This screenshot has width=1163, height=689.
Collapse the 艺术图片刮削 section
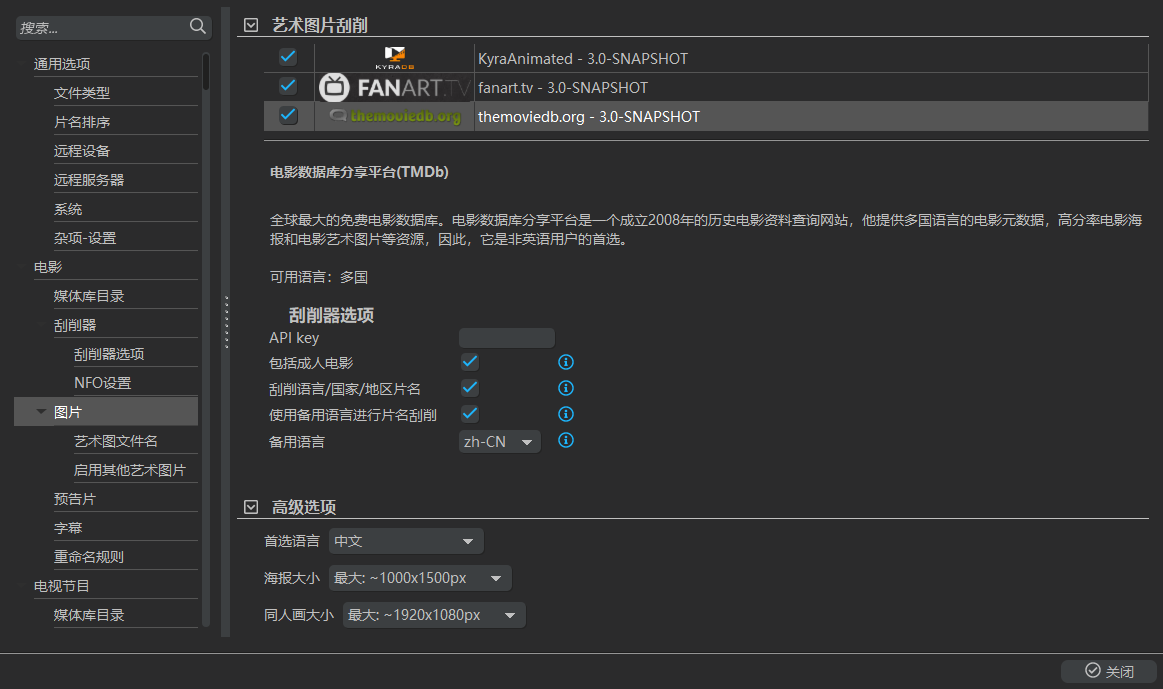(x=251, y=25)
